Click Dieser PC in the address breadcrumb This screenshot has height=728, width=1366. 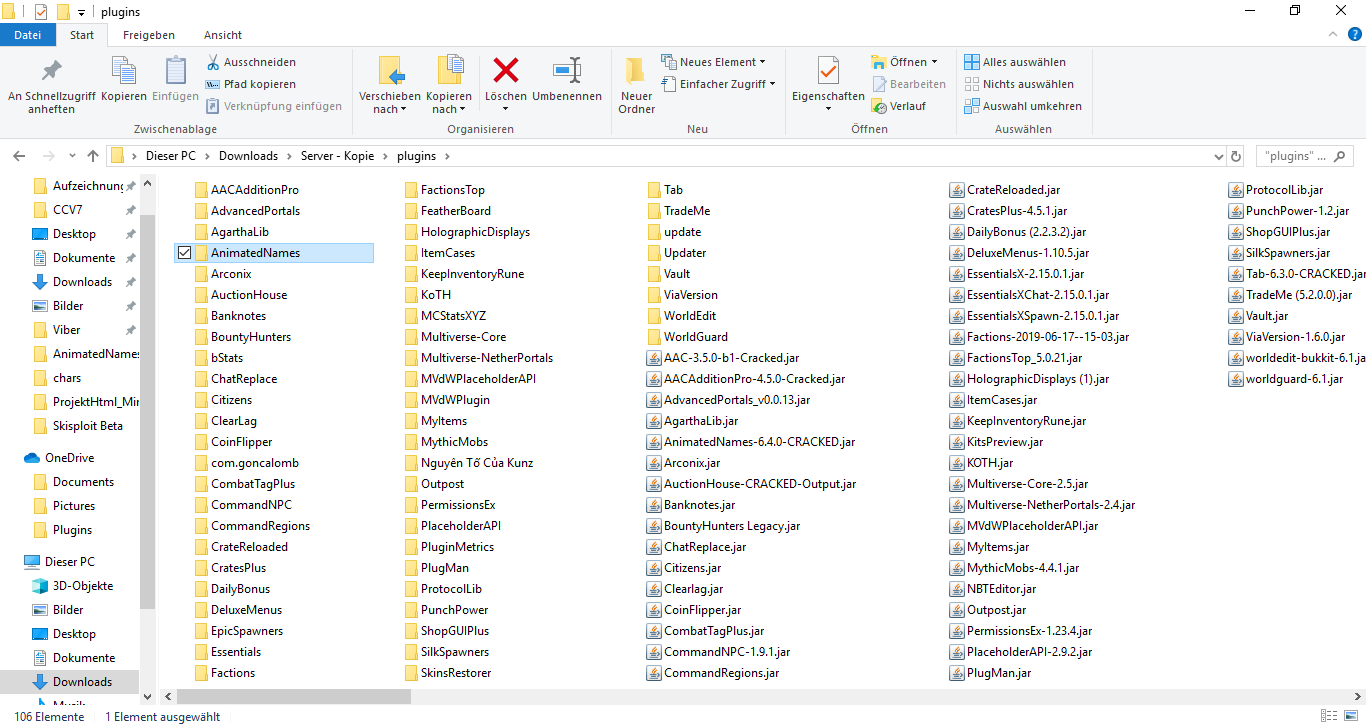click(x=170, y=156)
